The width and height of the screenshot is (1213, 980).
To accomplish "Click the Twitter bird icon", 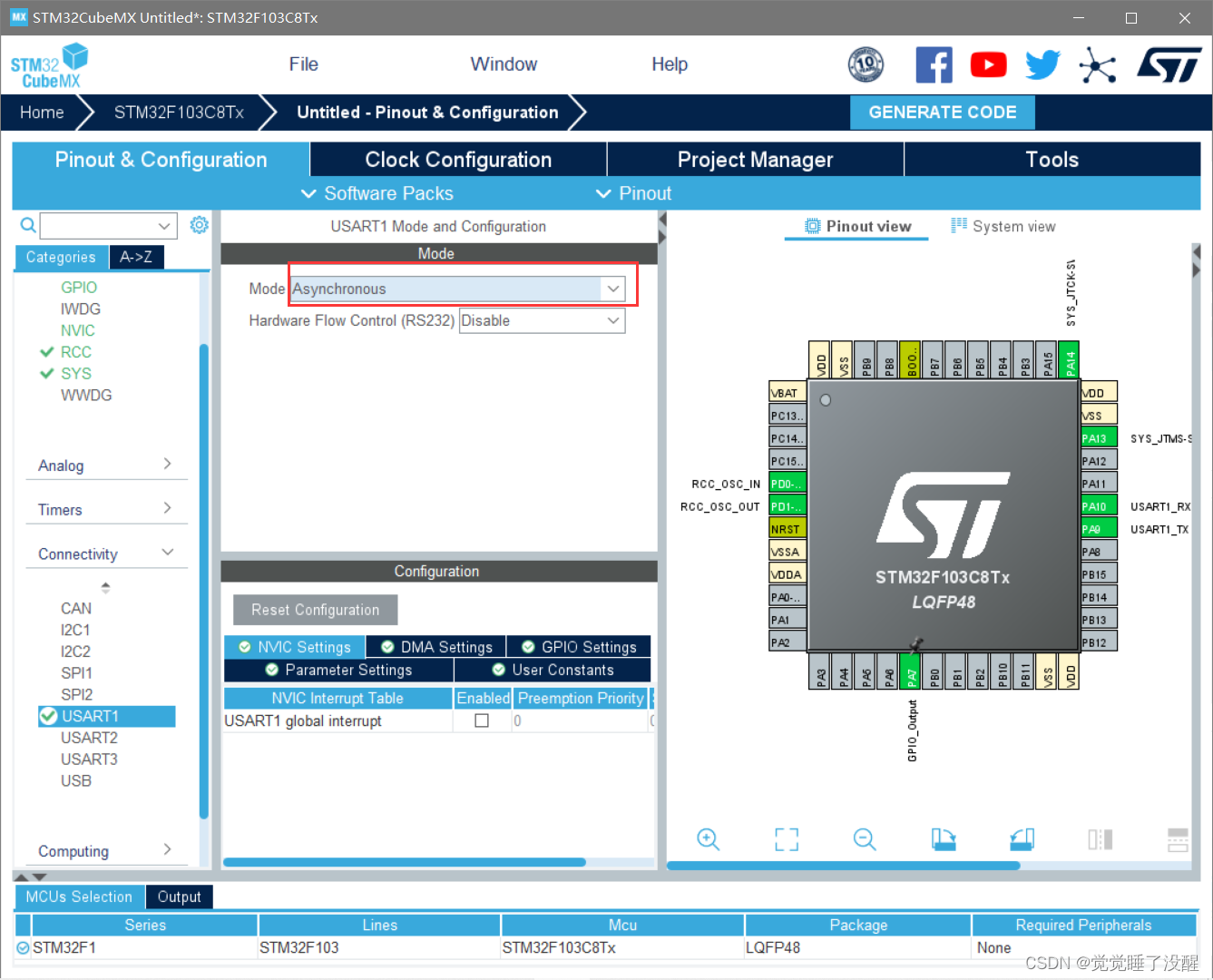I will coord(1042,65).
